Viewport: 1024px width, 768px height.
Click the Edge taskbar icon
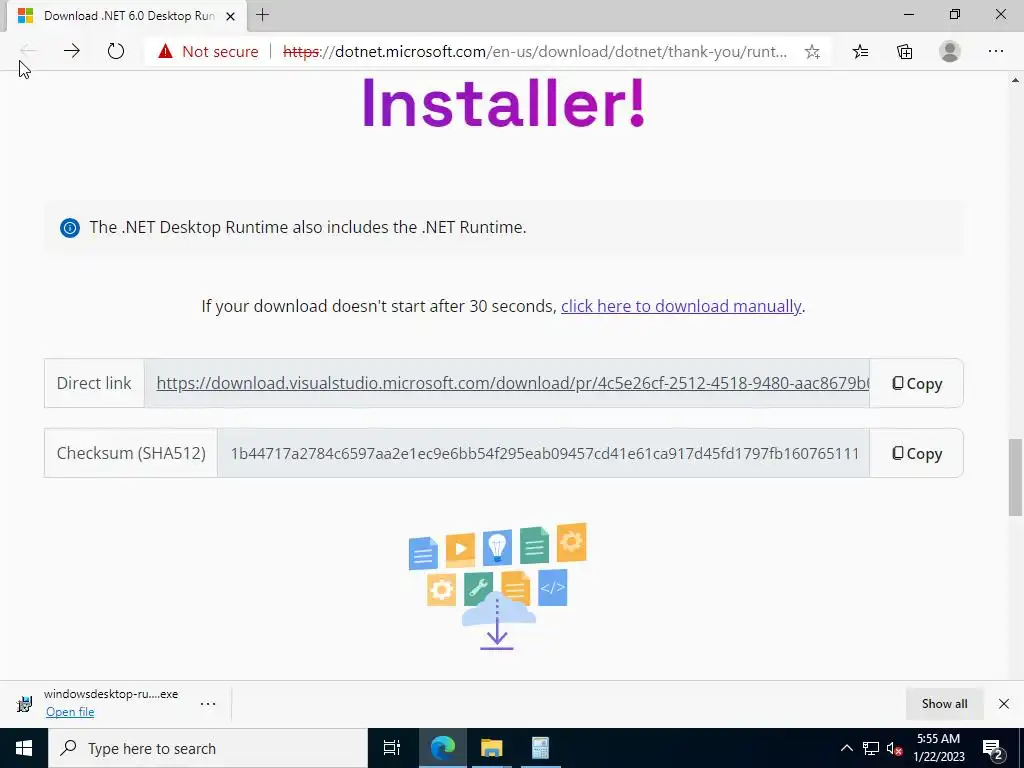(x=442, y=748)
